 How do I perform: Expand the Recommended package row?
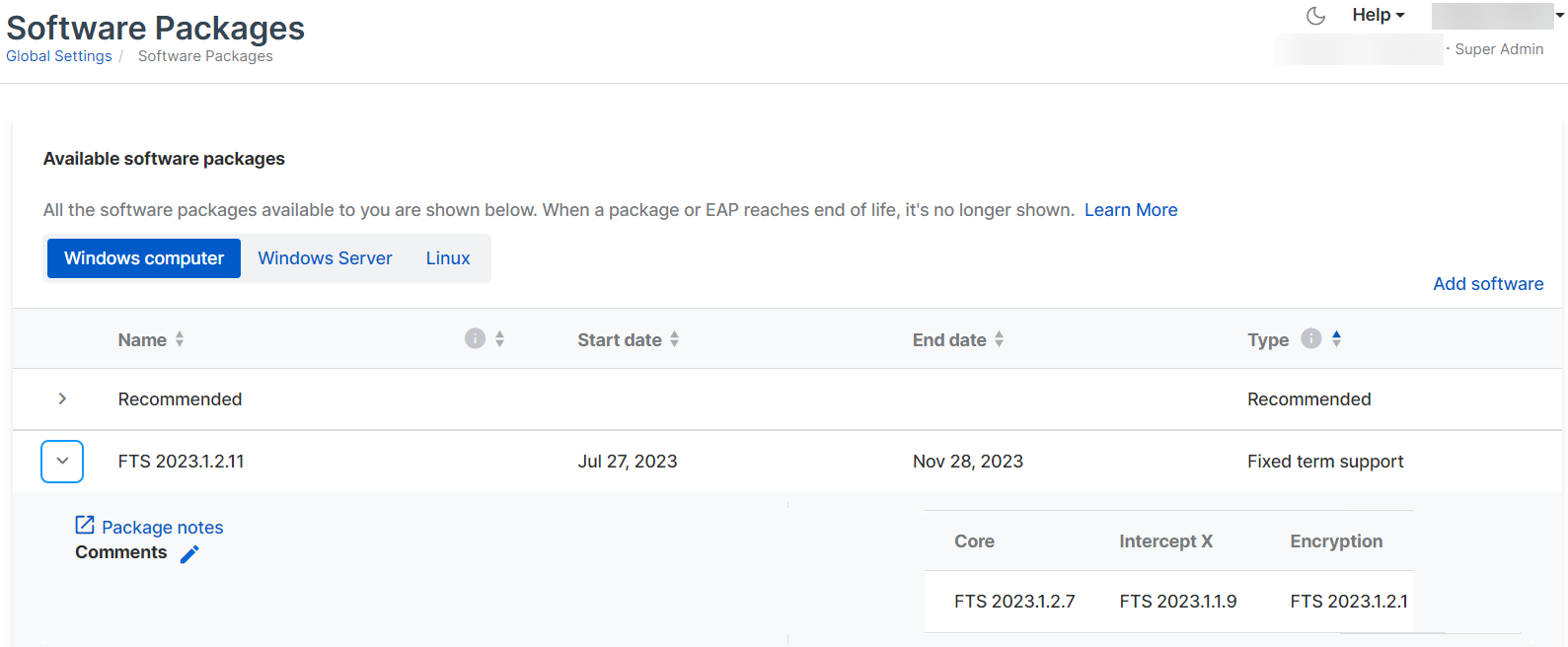62,398
